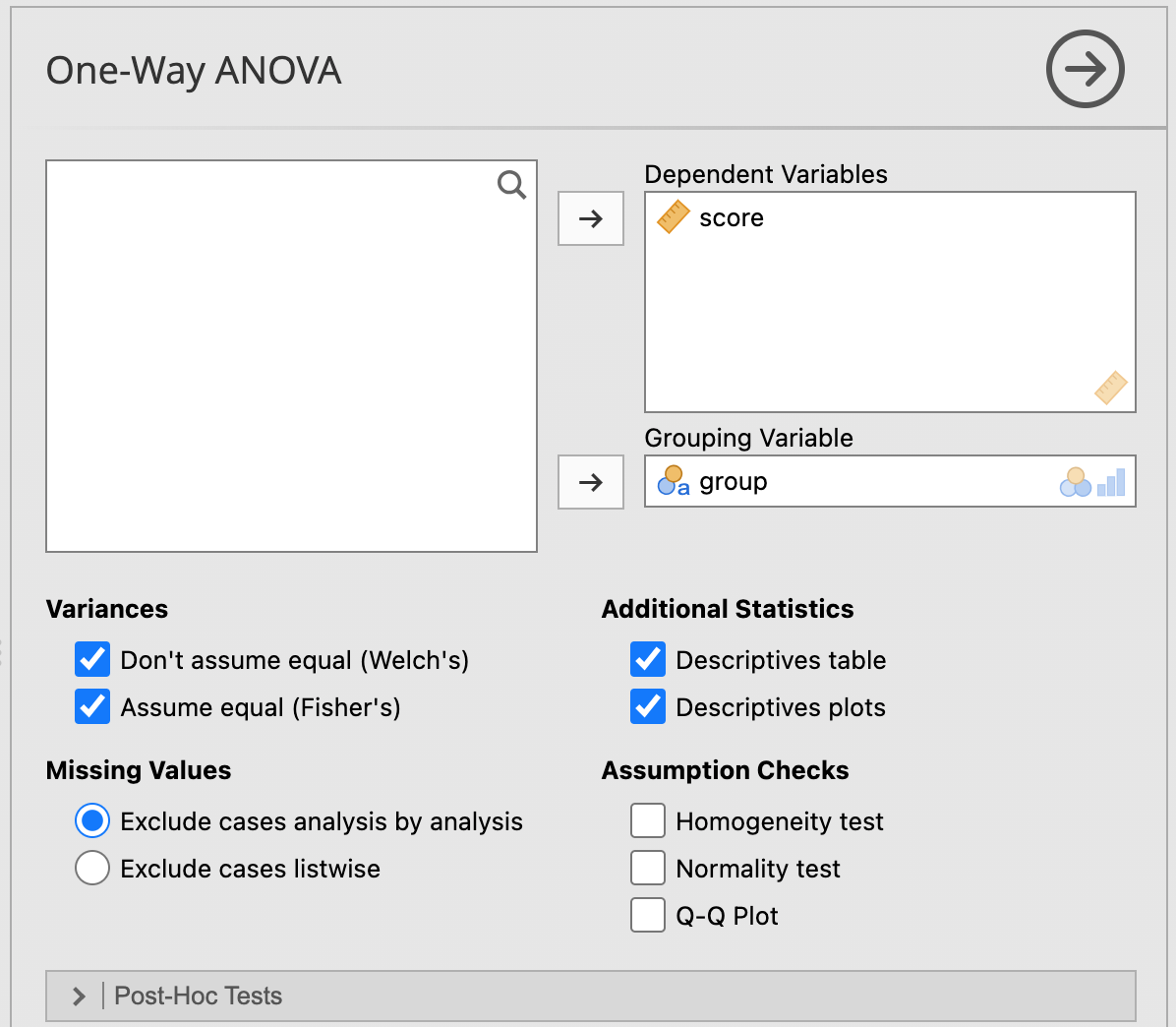Enable the Normality test checkbox
The image size is (1176, 1027).
pos(648,869)
